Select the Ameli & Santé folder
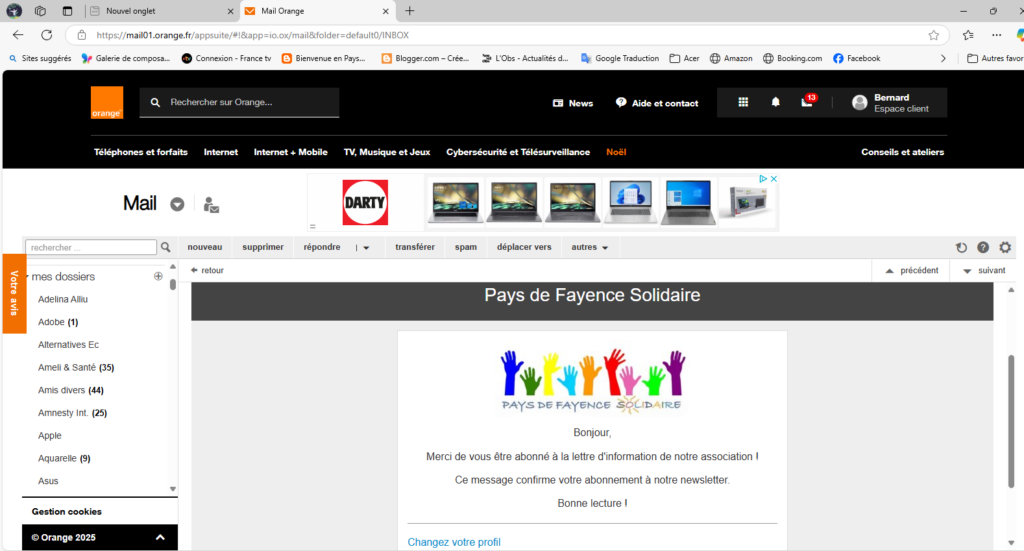The width and height of the screenshot is (1024, 551). (76, 367)
